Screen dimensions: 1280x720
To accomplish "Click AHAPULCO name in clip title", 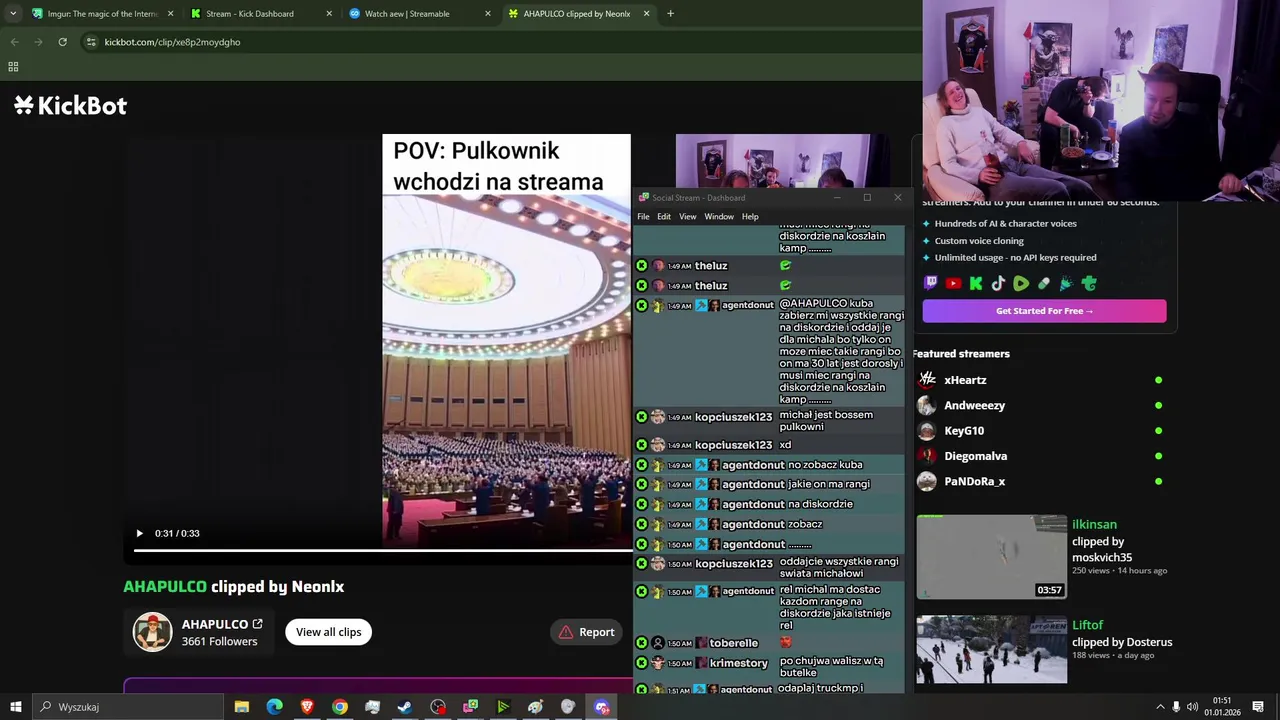I will click(x=165, y=587).
